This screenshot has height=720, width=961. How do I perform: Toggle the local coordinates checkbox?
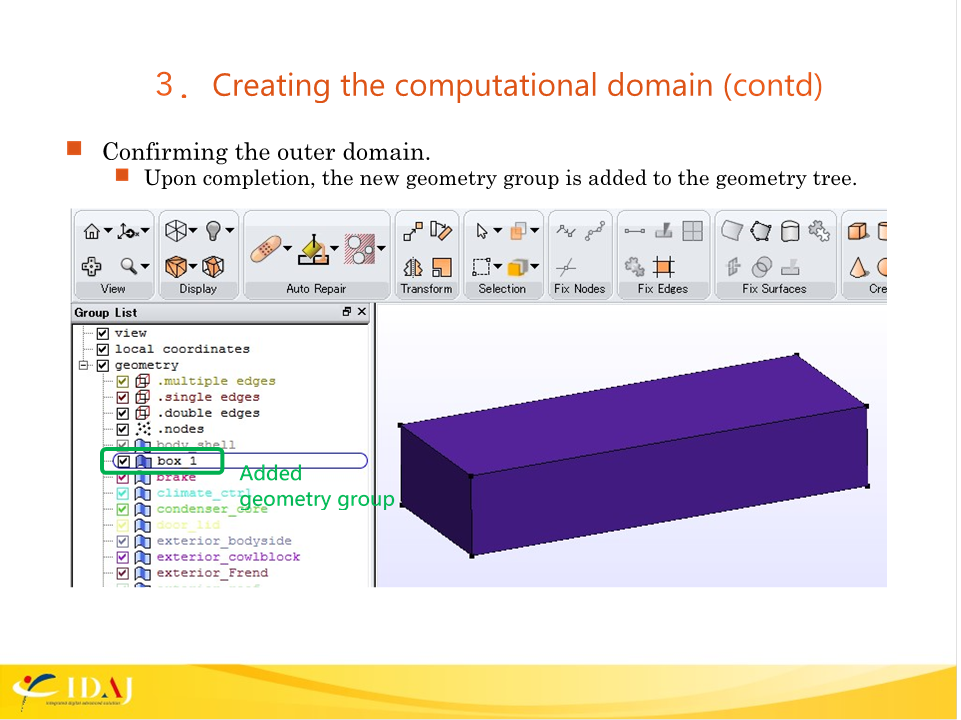[x=102, y=349]
